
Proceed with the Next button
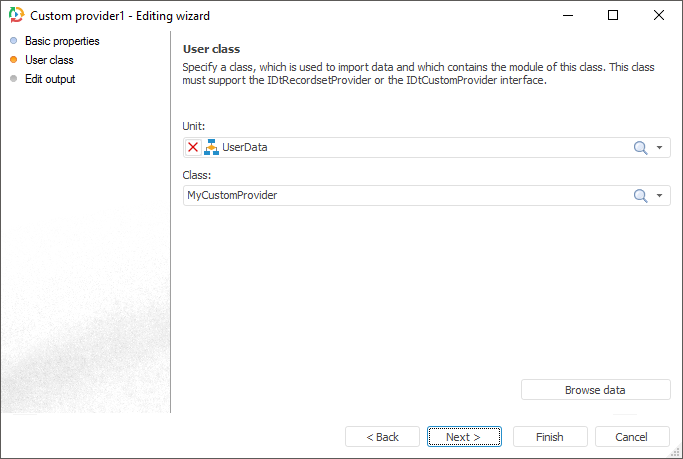464,437
